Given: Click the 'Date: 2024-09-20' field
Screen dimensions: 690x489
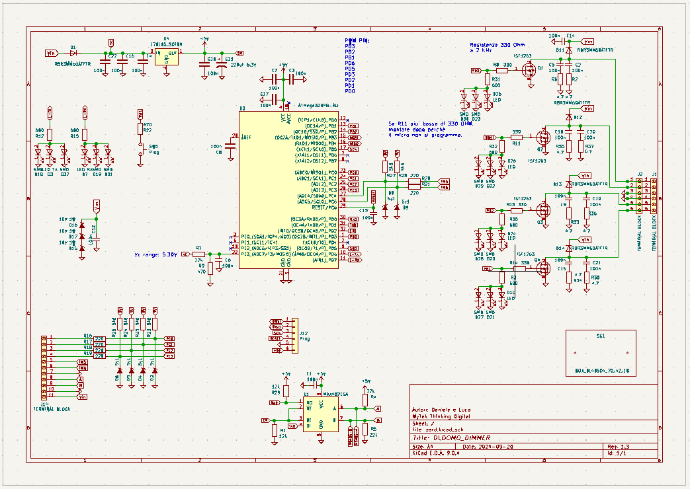Looking at the screenshot, I should click(x=487, y=447).
